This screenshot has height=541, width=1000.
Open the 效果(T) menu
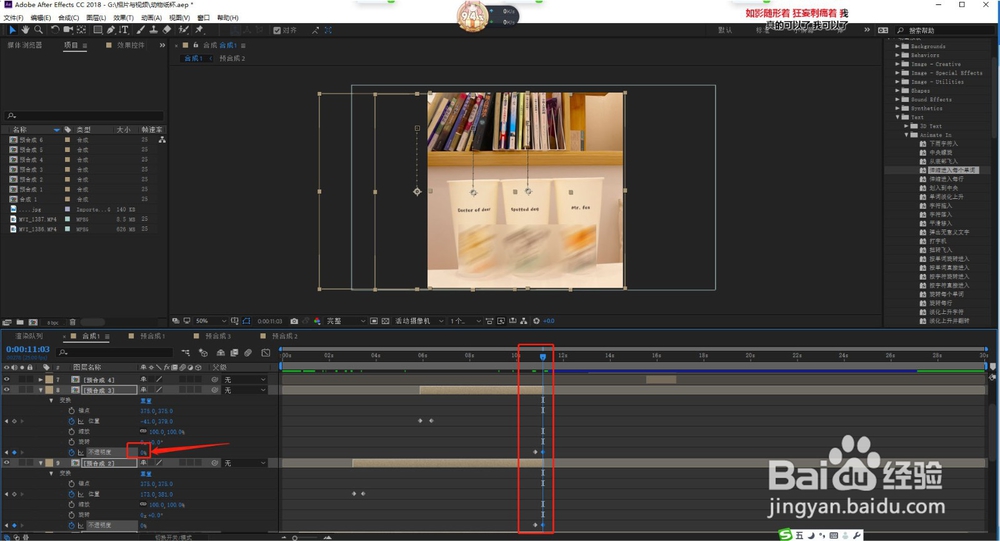(124, 18)
